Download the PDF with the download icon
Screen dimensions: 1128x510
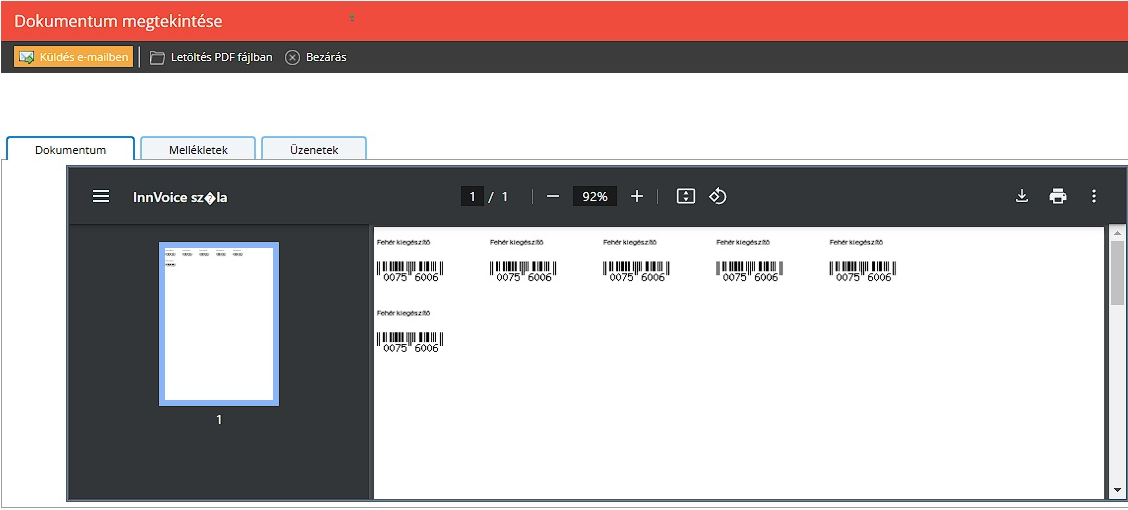(1022, 196)
